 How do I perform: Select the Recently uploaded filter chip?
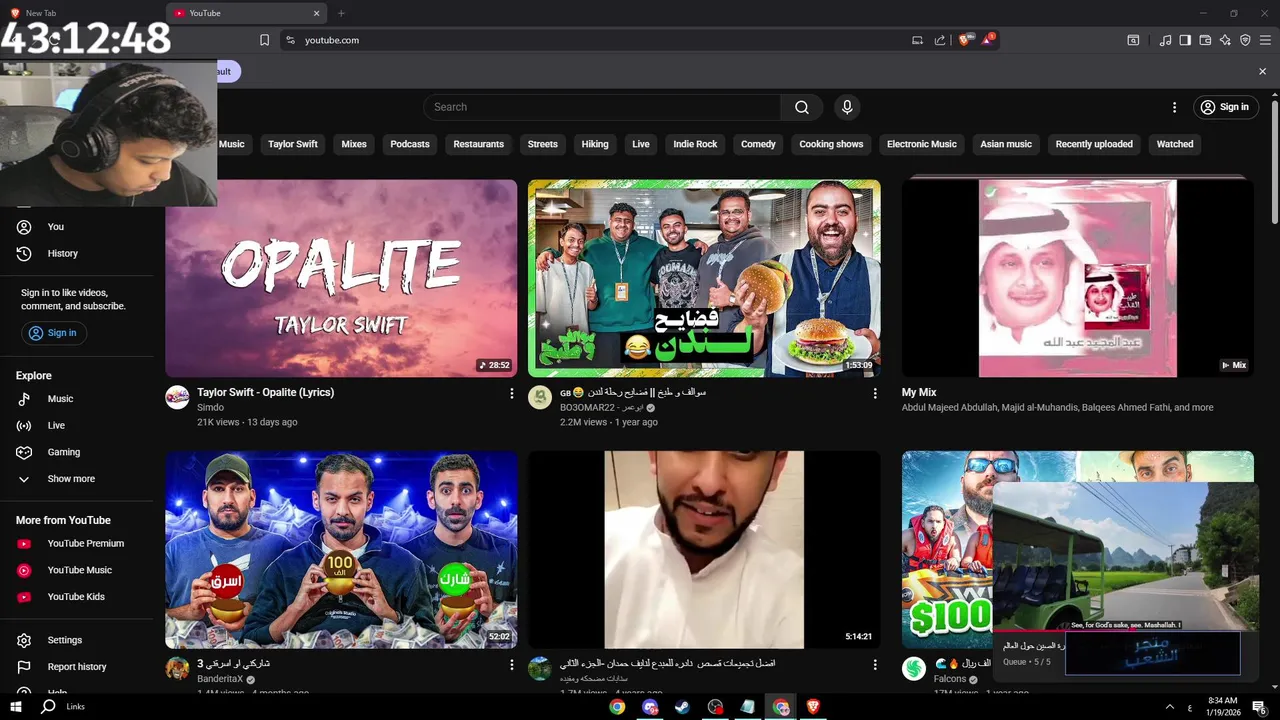pos(1094,144)
